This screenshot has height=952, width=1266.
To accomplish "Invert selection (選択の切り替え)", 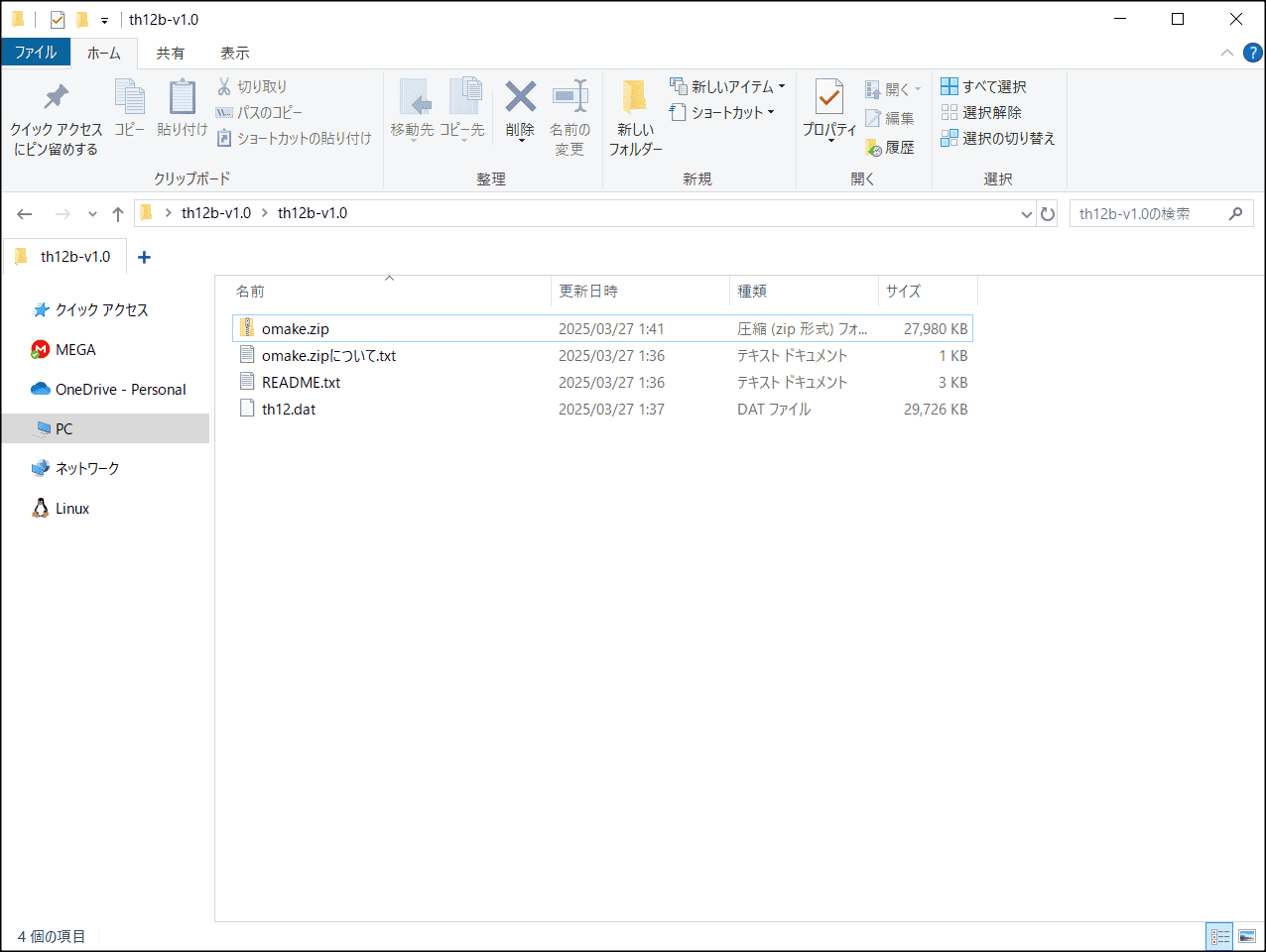I will tap(998, 138).
